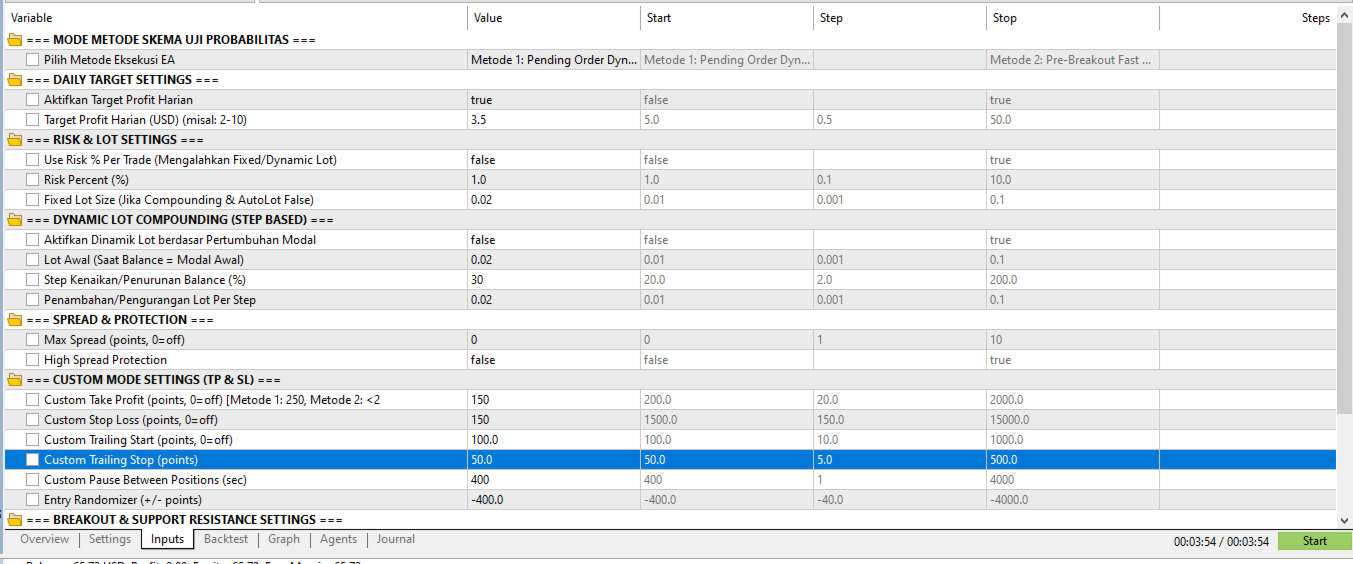Check the Entry Randomizer box
The image size is (1353, 564).
pyautogui.click(x=33, y=500)
